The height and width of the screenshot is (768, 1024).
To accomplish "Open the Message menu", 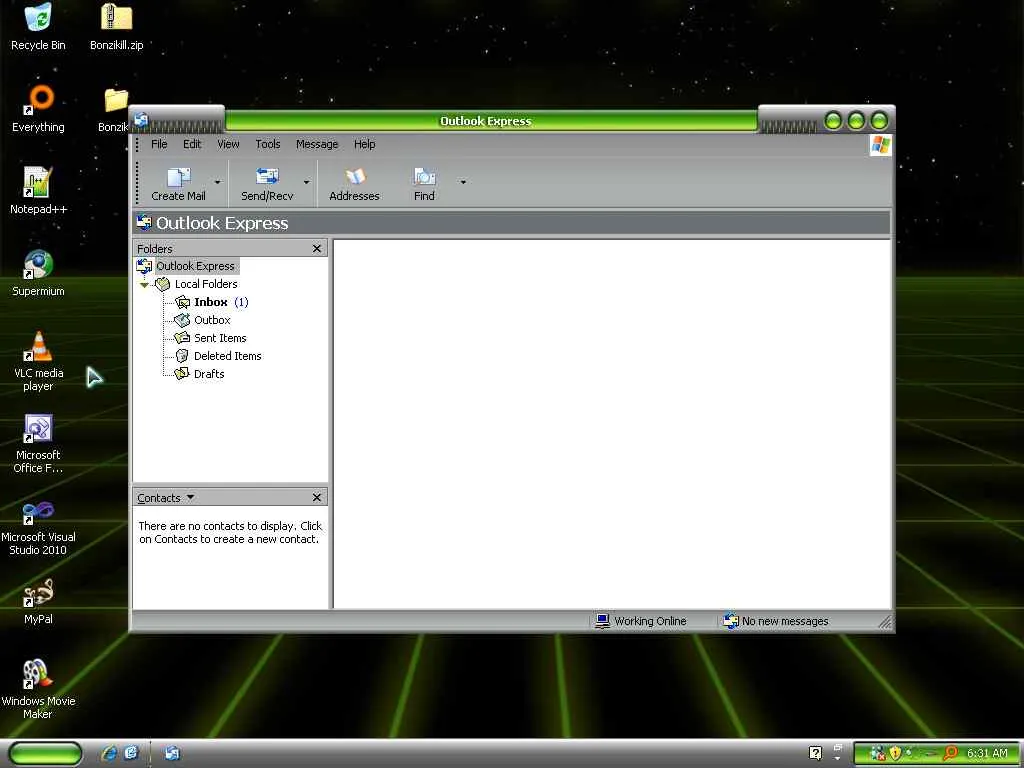I will 317,144.
